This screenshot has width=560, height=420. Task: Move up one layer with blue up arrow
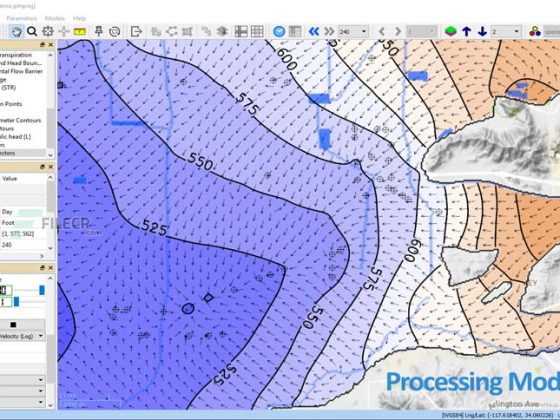(466, 31)
